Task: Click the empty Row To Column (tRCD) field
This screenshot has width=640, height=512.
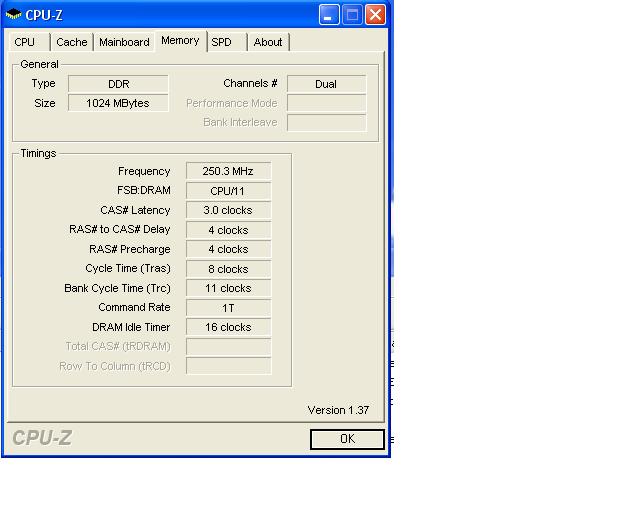Action: click(x=229, y=366)
